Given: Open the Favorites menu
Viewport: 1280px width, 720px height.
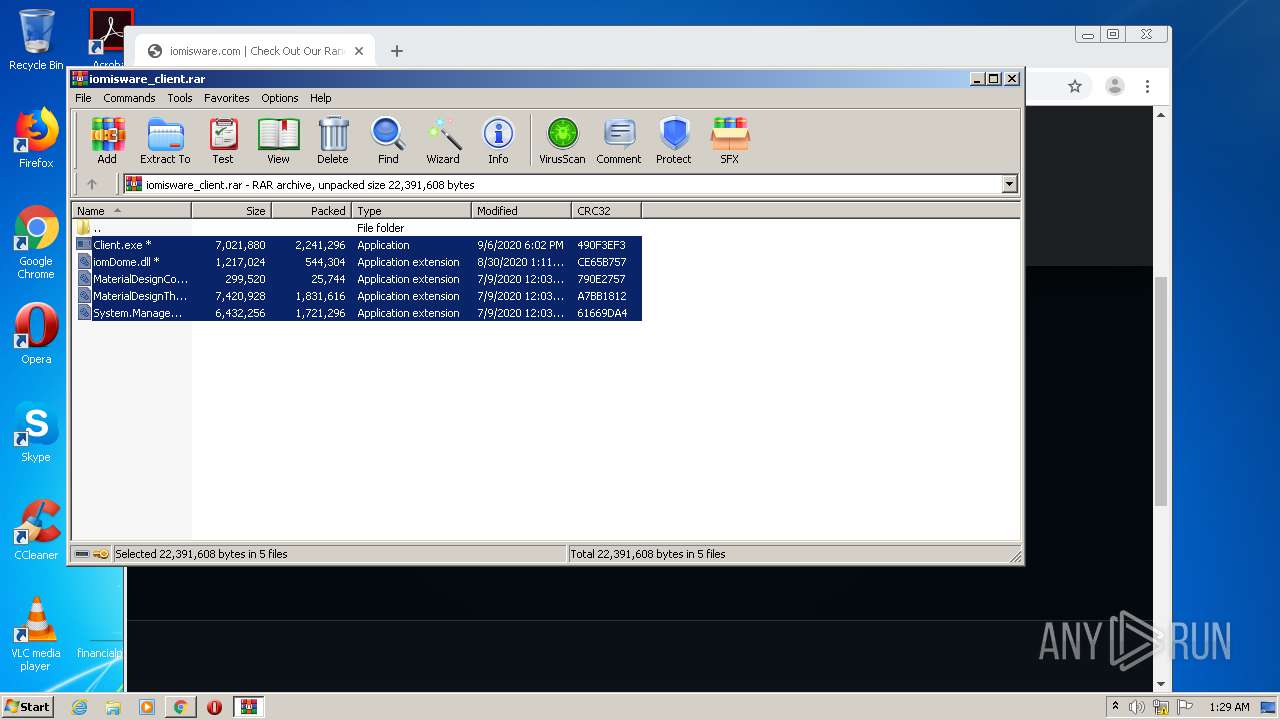Looking at the screenshot, I should click(227, 98).
